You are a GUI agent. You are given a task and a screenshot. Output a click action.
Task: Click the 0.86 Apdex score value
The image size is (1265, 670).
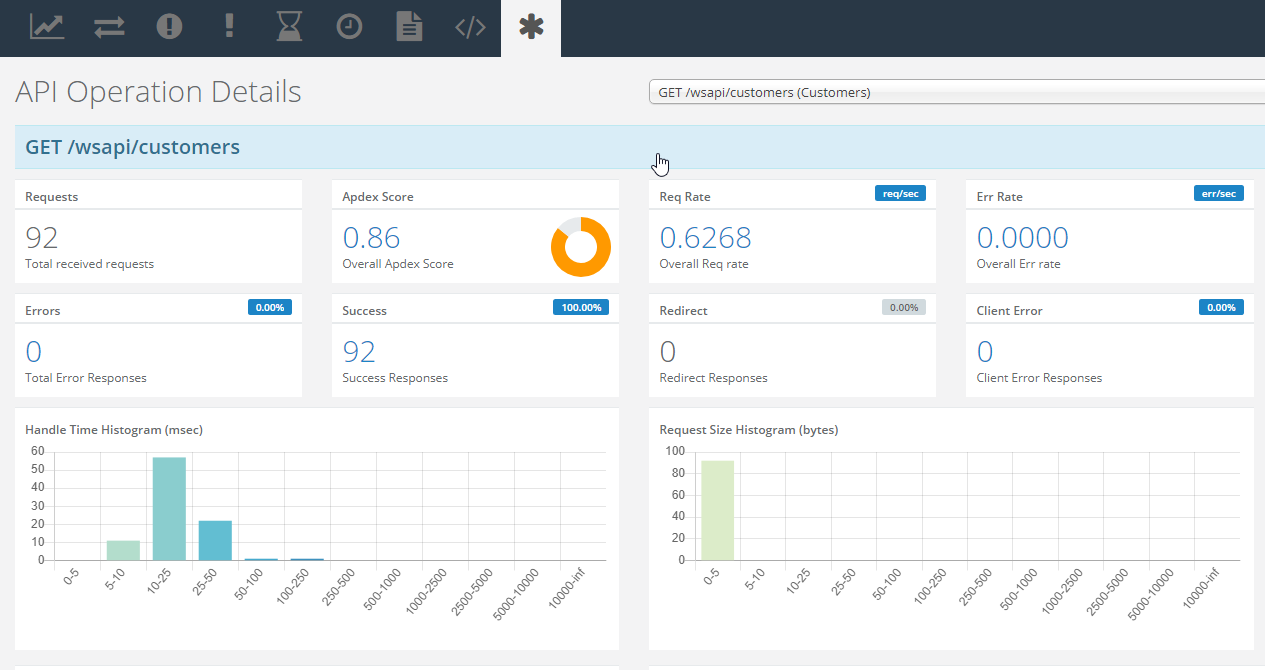(371, 237)
